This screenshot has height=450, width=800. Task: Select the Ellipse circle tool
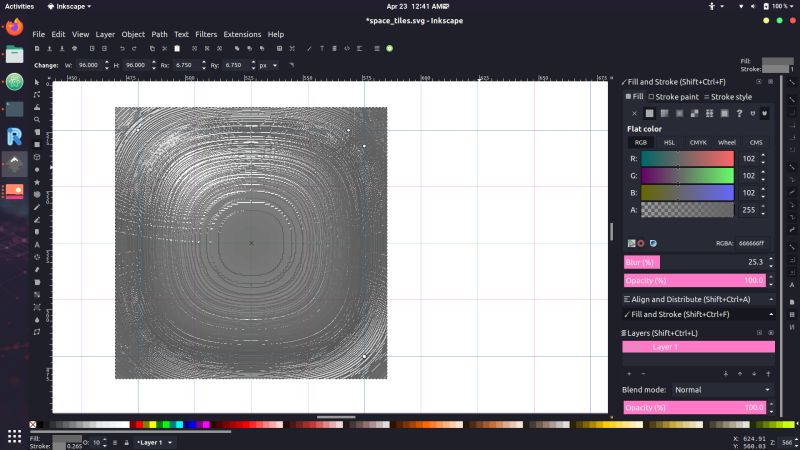(37, 169)
